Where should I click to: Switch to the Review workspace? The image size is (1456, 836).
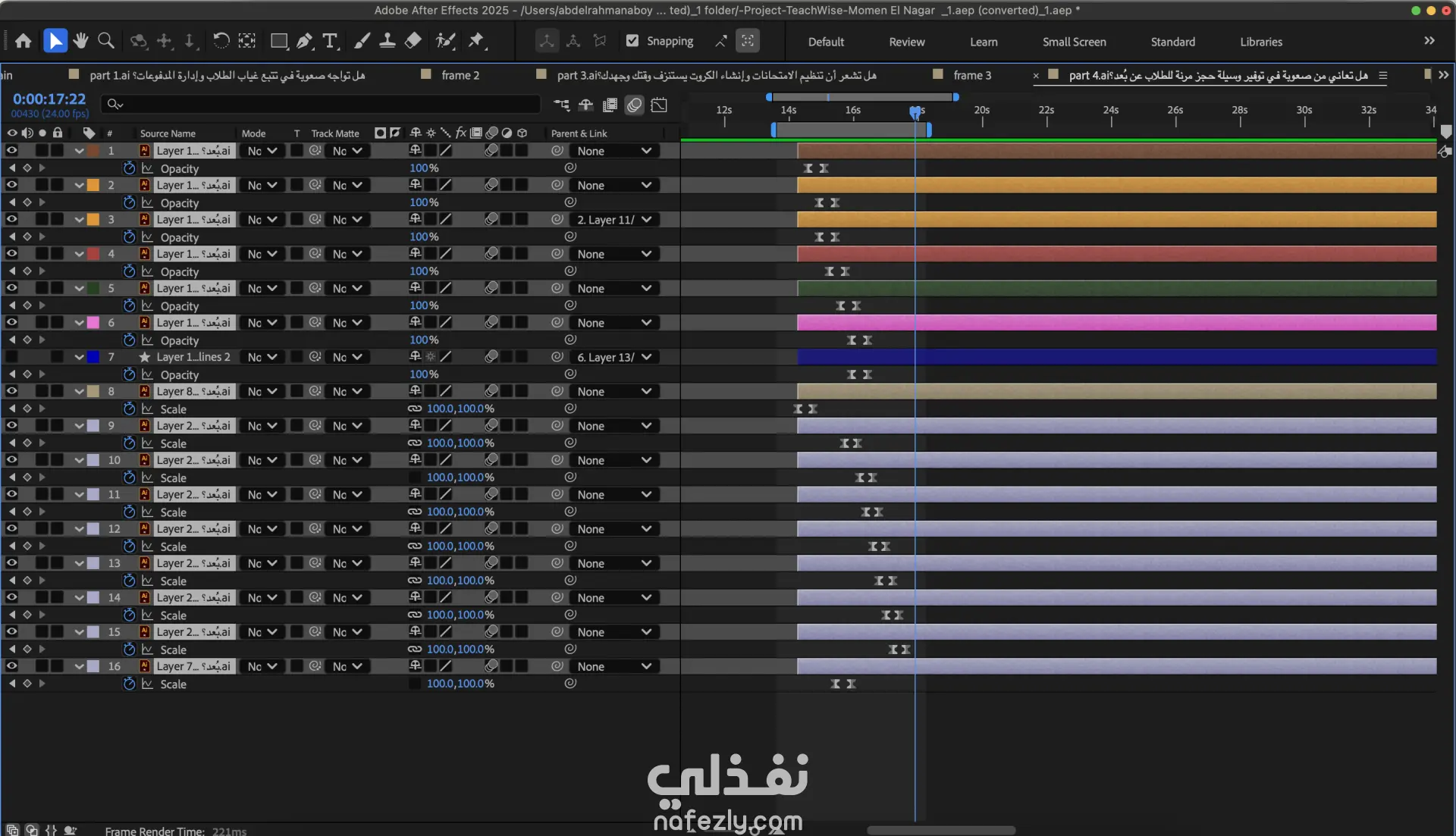[x=906, y=42]
